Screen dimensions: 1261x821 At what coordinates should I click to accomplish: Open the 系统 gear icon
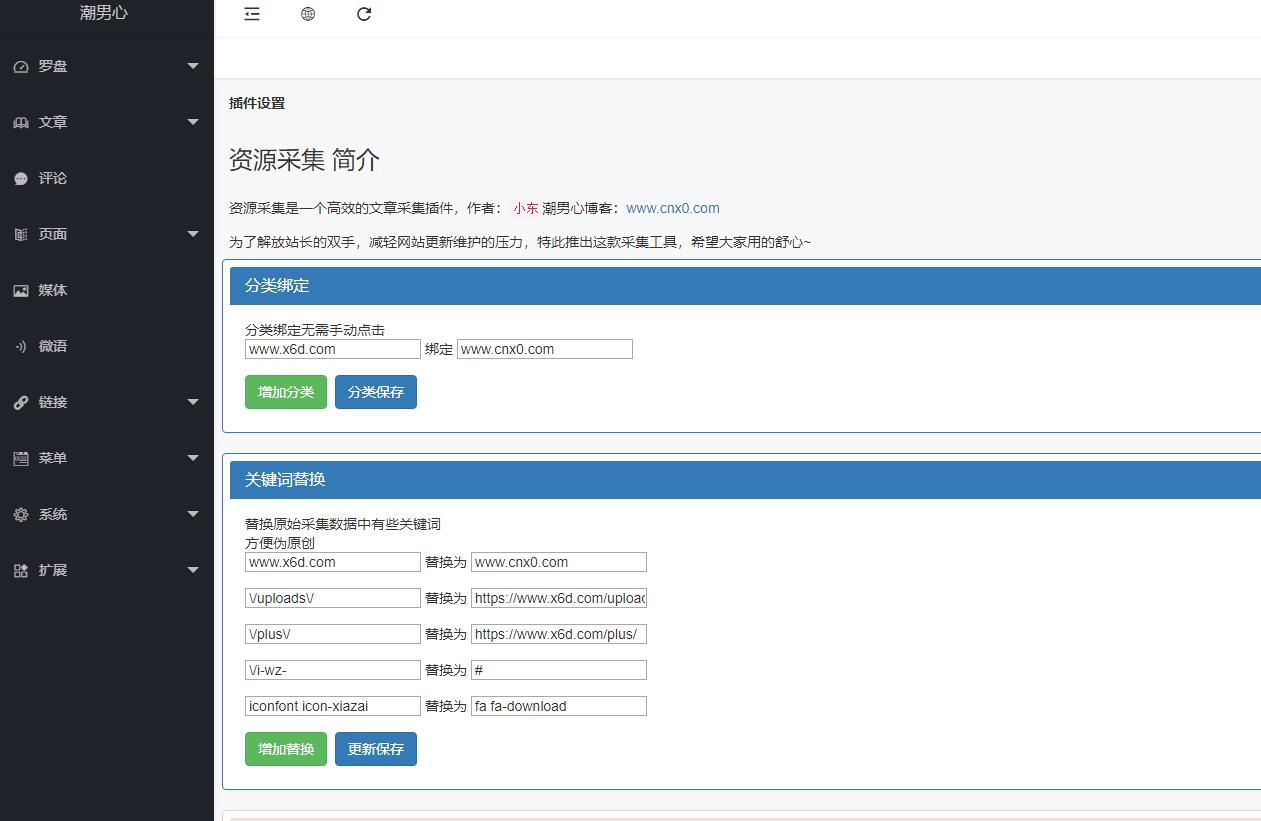point(22,514)
